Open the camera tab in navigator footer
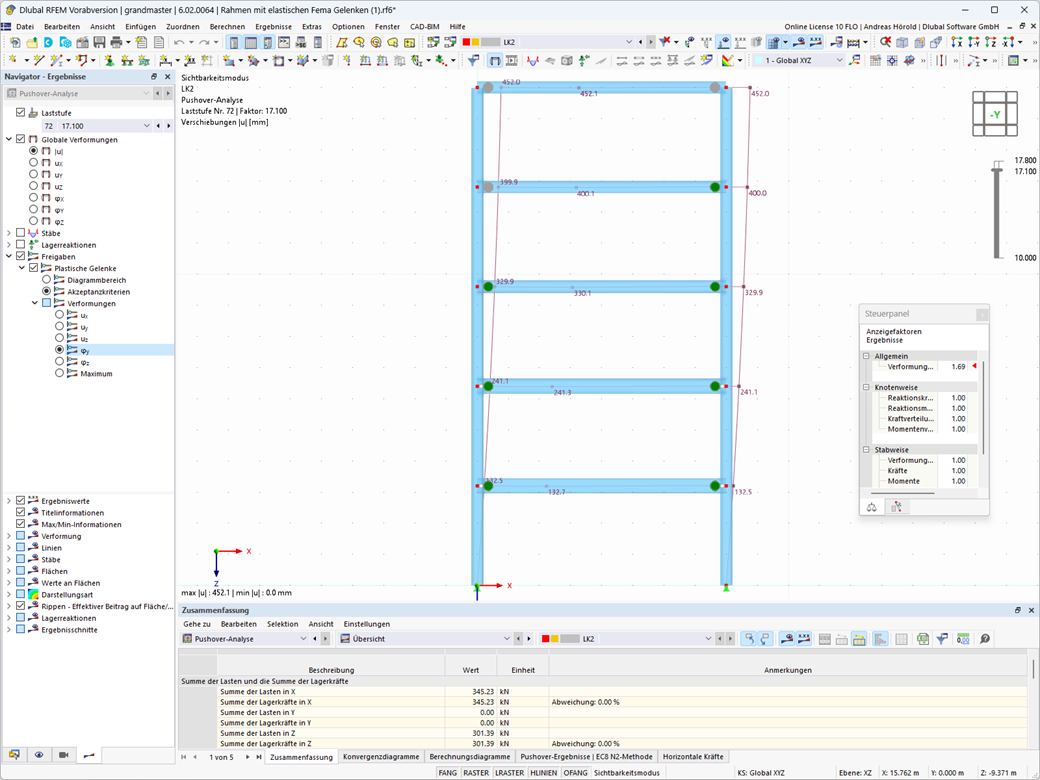 click(x=64, y=755)
